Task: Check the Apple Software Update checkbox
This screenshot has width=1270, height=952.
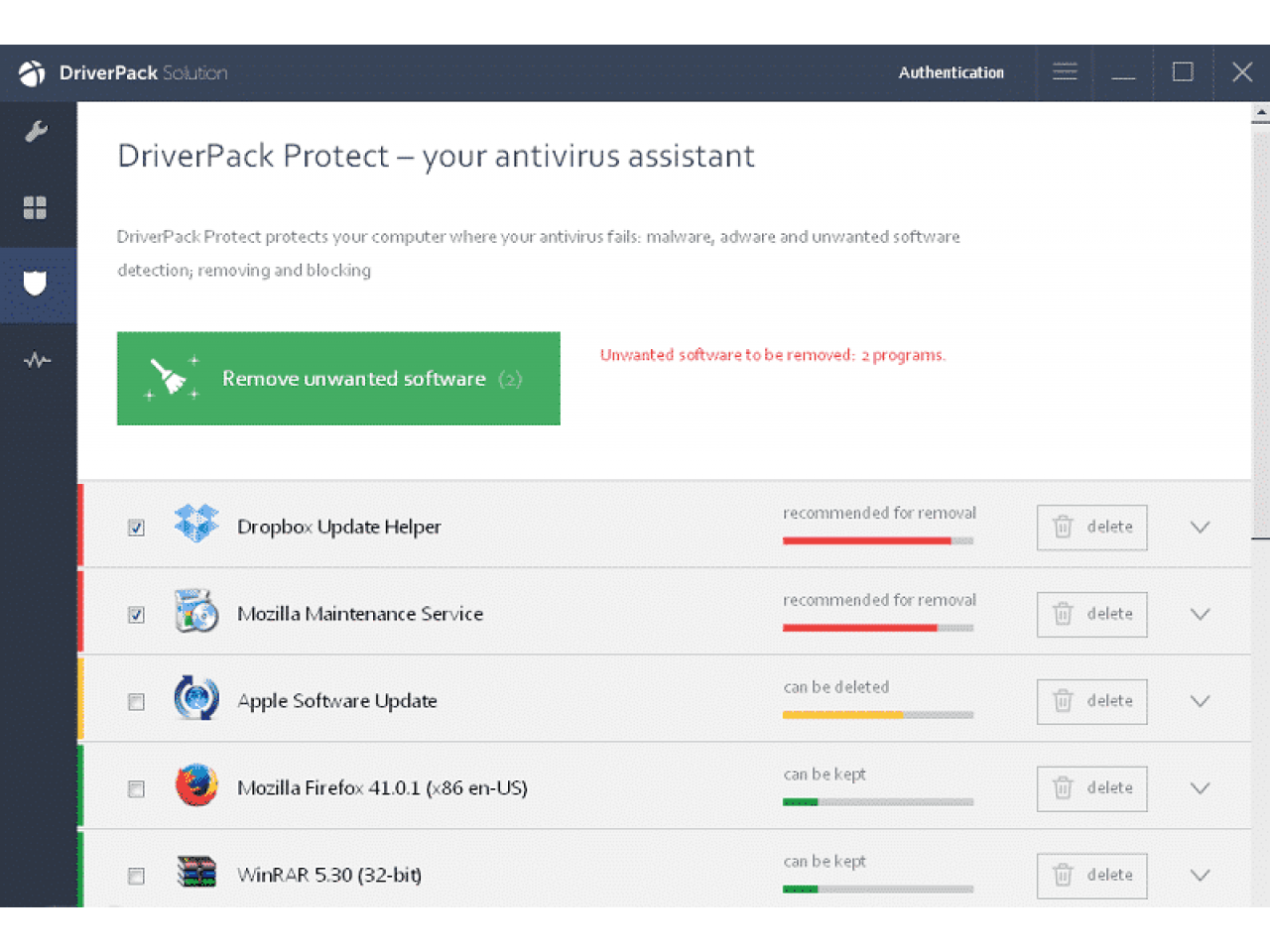Action: pyautogui.click(x=136, y=702)
